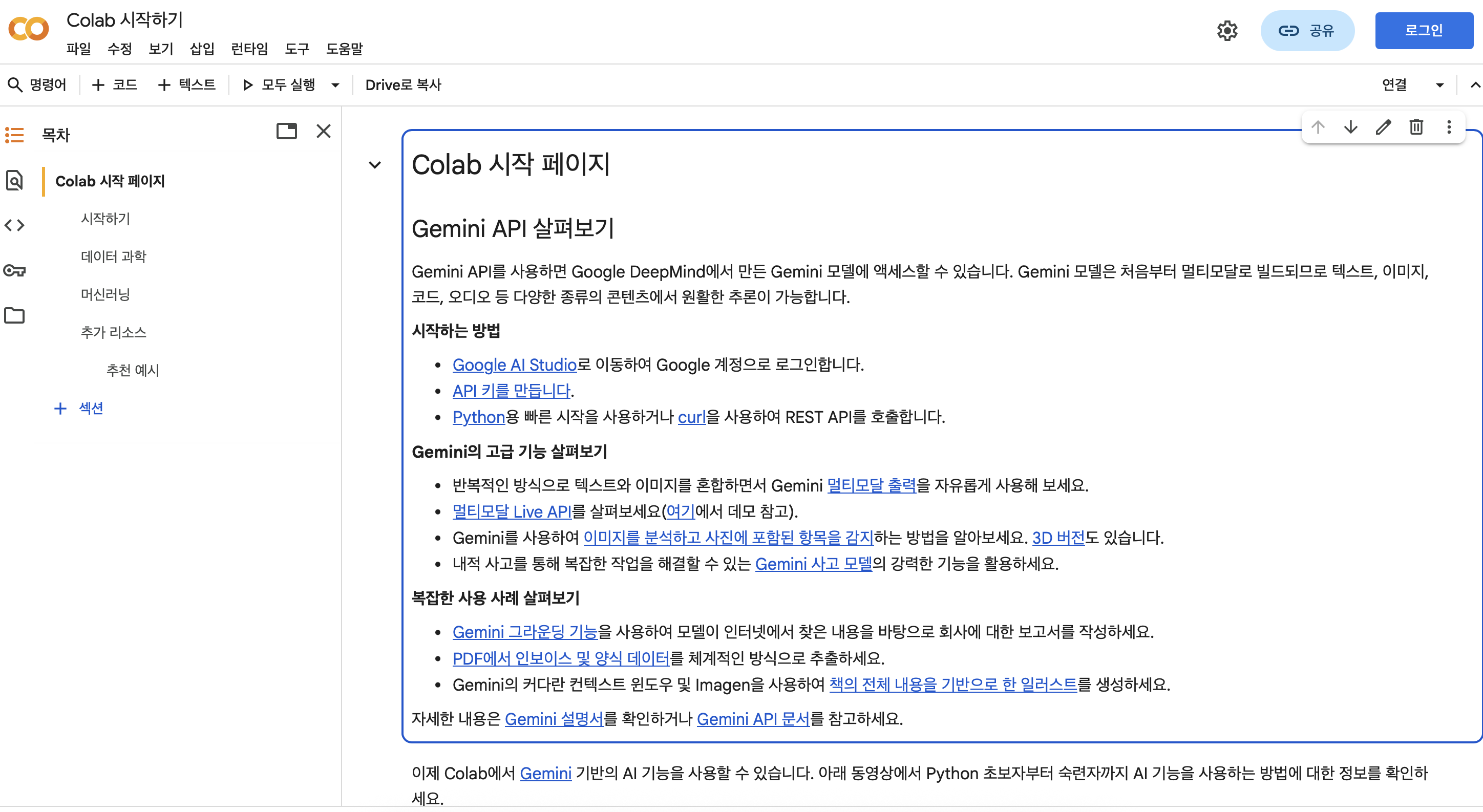The width and height of the screenshot is (1483, 812).
Task: Open the 수정 menu
Action: 120,49
